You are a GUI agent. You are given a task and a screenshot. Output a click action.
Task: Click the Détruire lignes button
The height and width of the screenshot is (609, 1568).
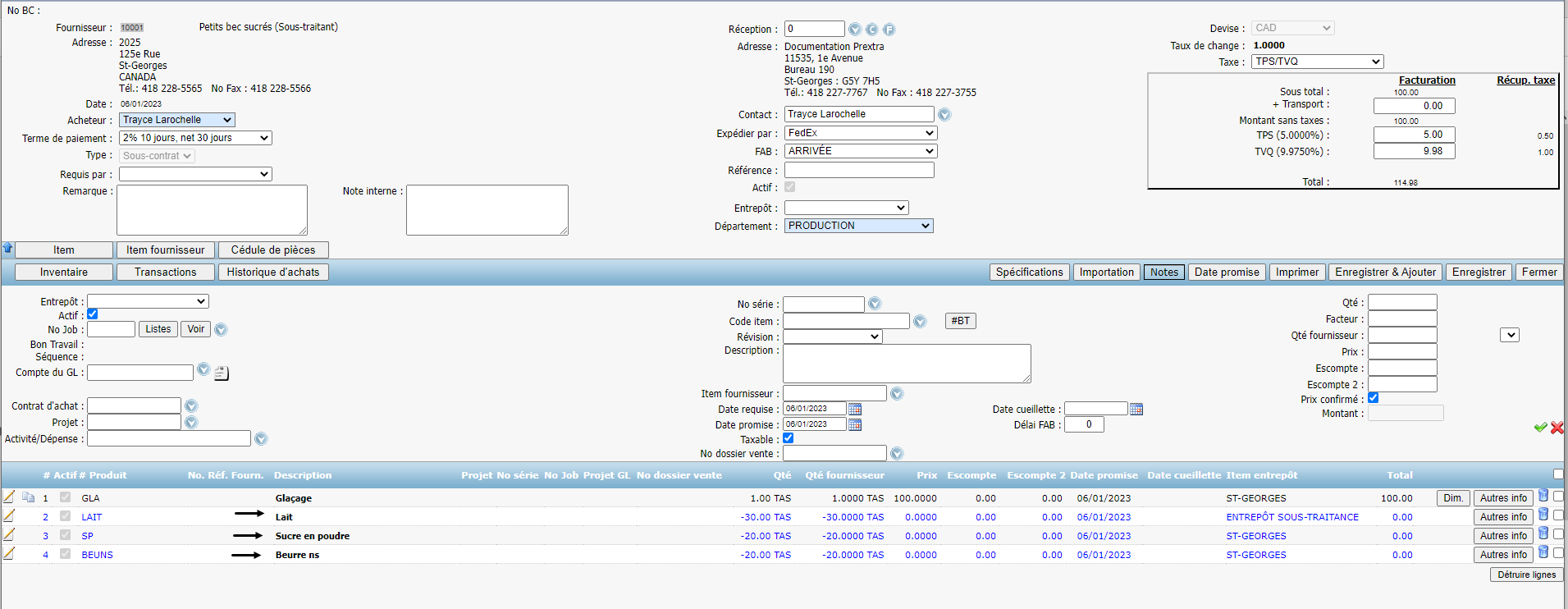(x=1526, y=575)
